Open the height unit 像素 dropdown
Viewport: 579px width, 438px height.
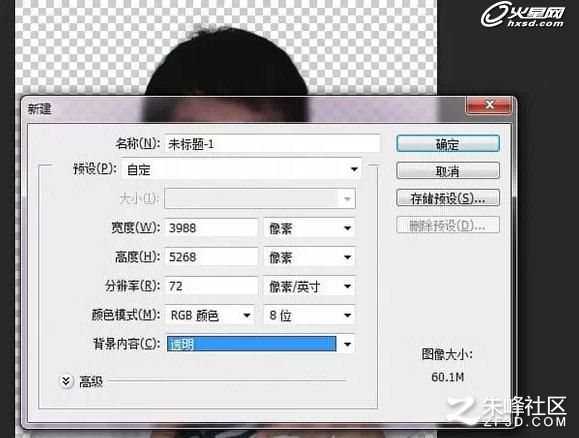point(309,257)
